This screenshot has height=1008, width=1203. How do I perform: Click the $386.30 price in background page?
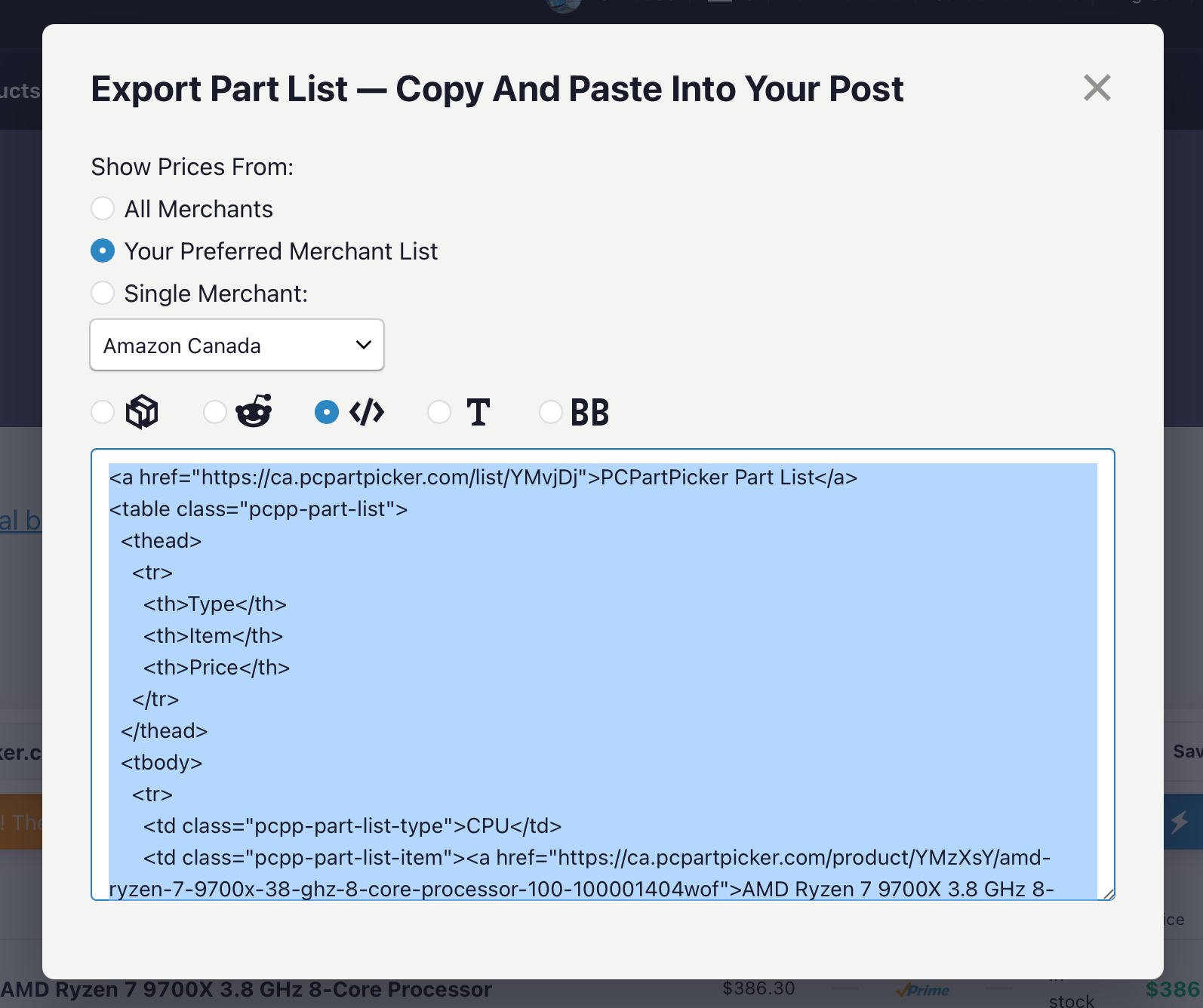tap(758, 988)
